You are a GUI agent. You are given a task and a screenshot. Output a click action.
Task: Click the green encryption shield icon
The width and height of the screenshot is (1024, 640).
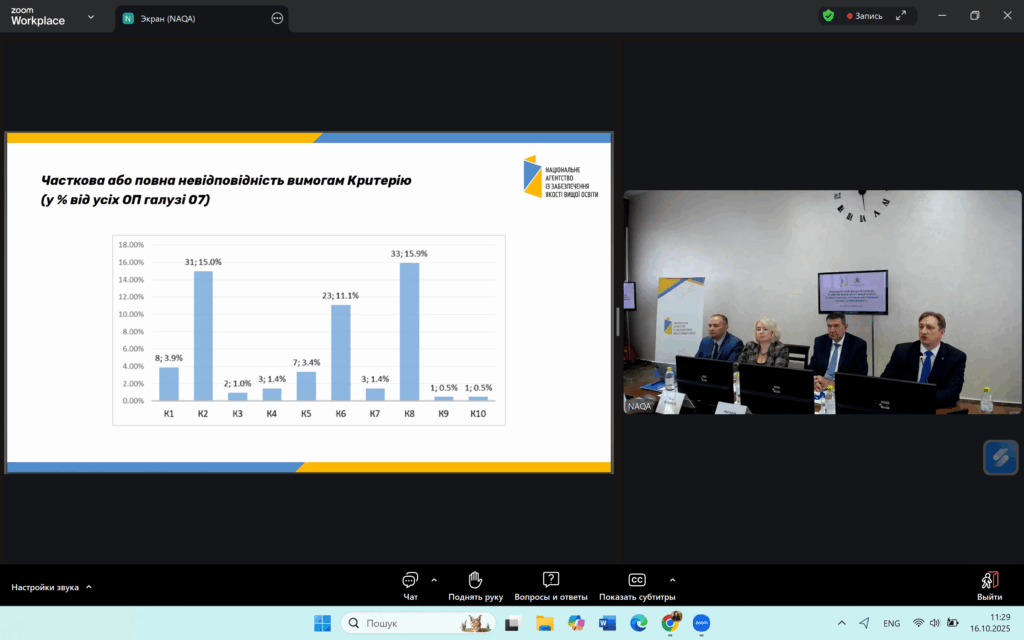(x=828, y=16)
